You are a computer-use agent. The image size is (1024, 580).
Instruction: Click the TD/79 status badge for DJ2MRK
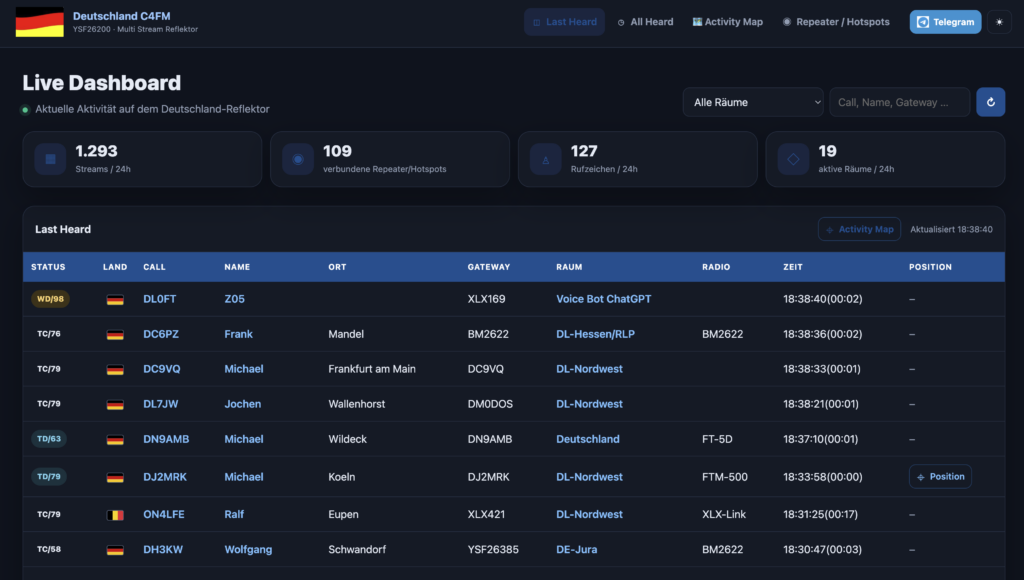[x=49, y=476]
